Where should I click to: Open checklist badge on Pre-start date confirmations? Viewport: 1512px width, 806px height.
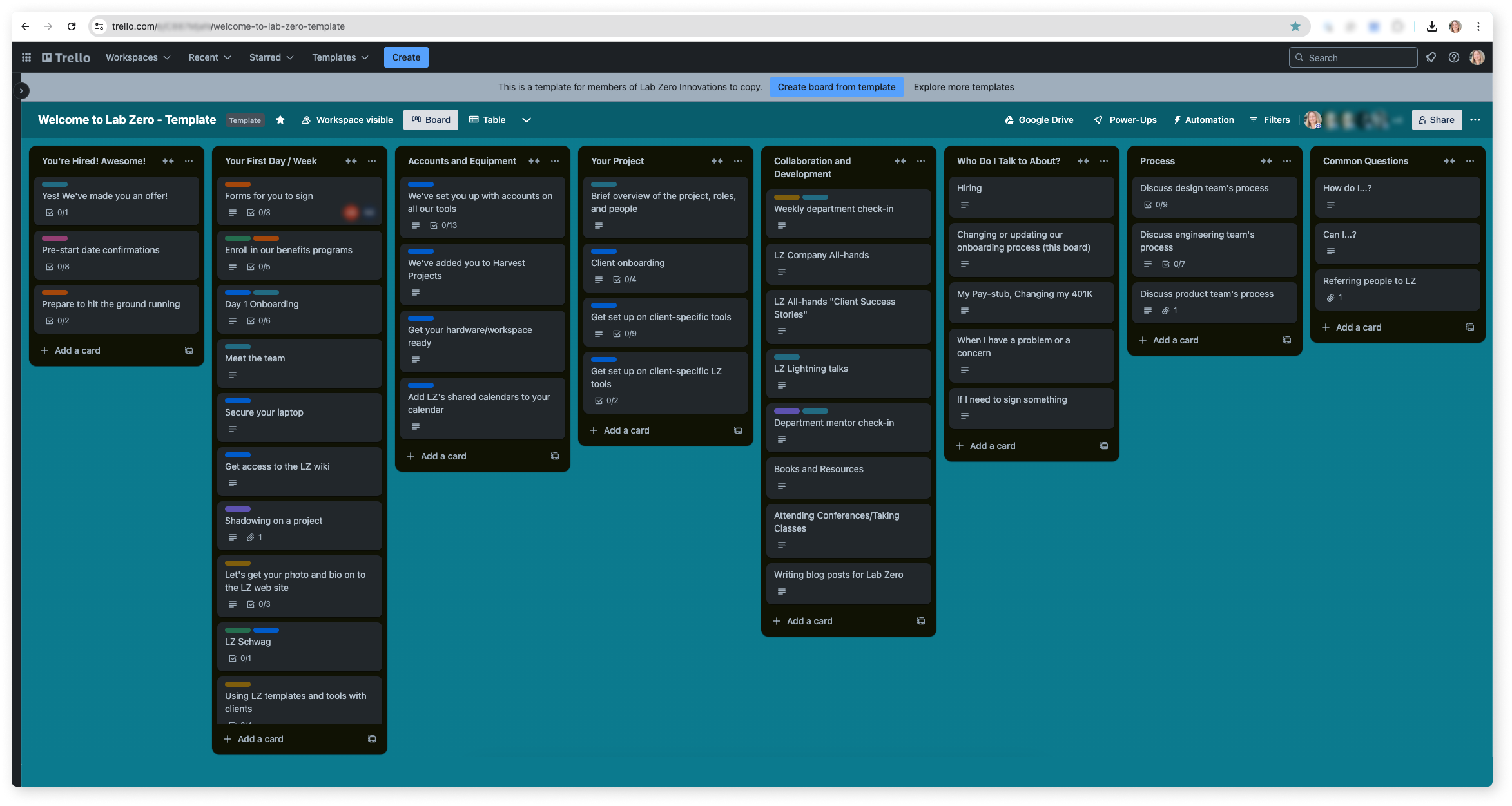(x=57, y=267)
